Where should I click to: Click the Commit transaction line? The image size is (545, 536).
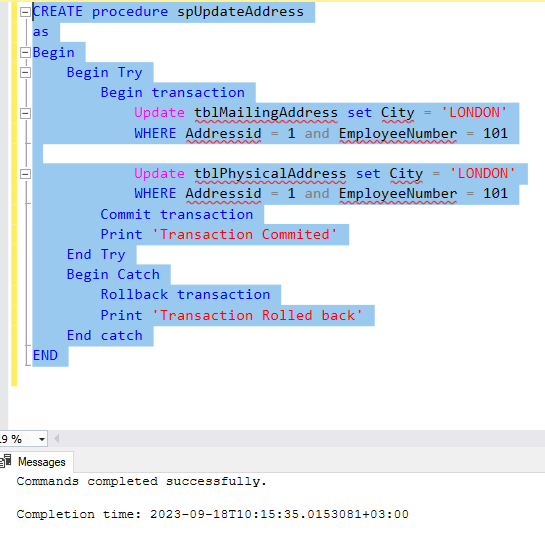coord(177,214)
